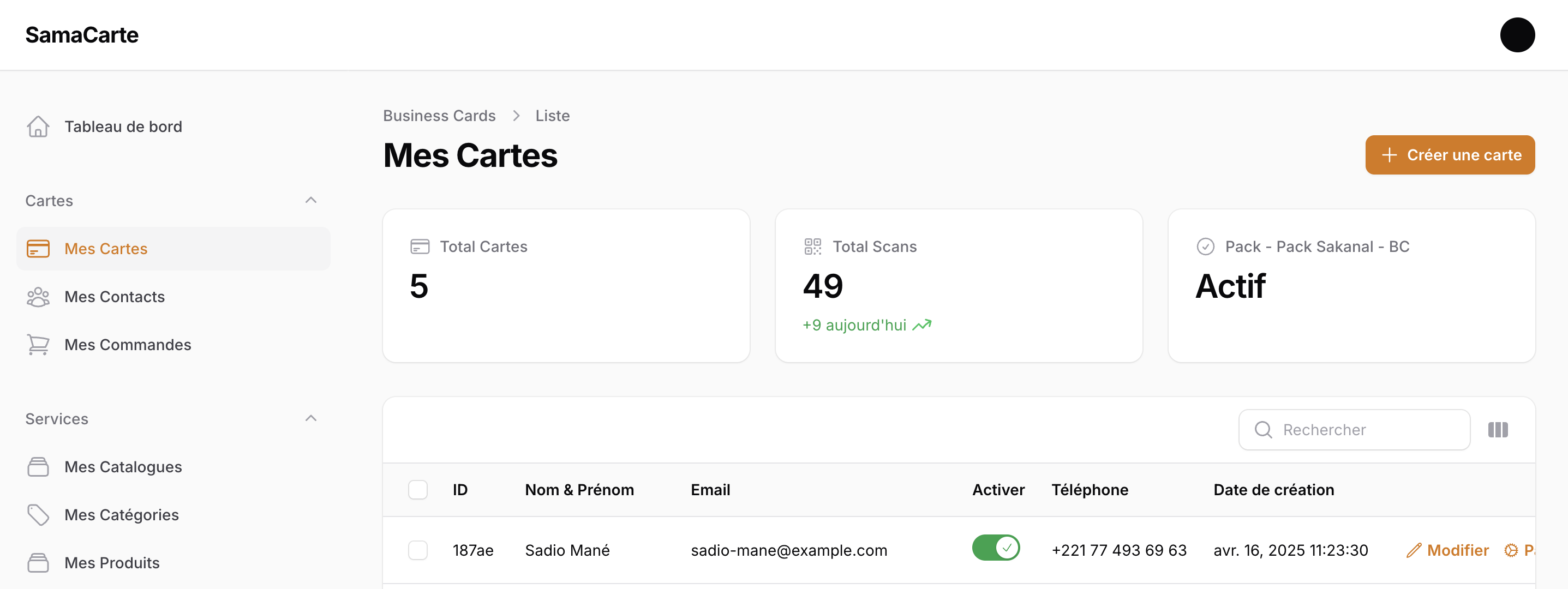Click the Mes Catalogues icon
The width and height of the screenshot is (1568, 589).
click(38, 466)
